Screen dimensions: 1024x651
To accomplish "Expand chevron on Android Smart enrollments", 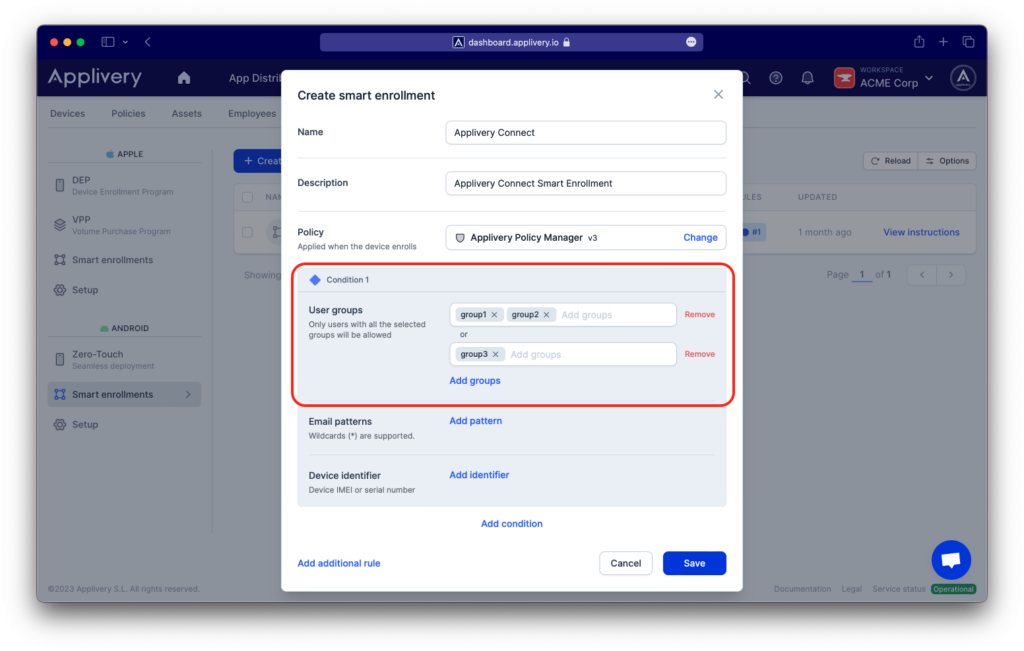I will tap(188, 394).
